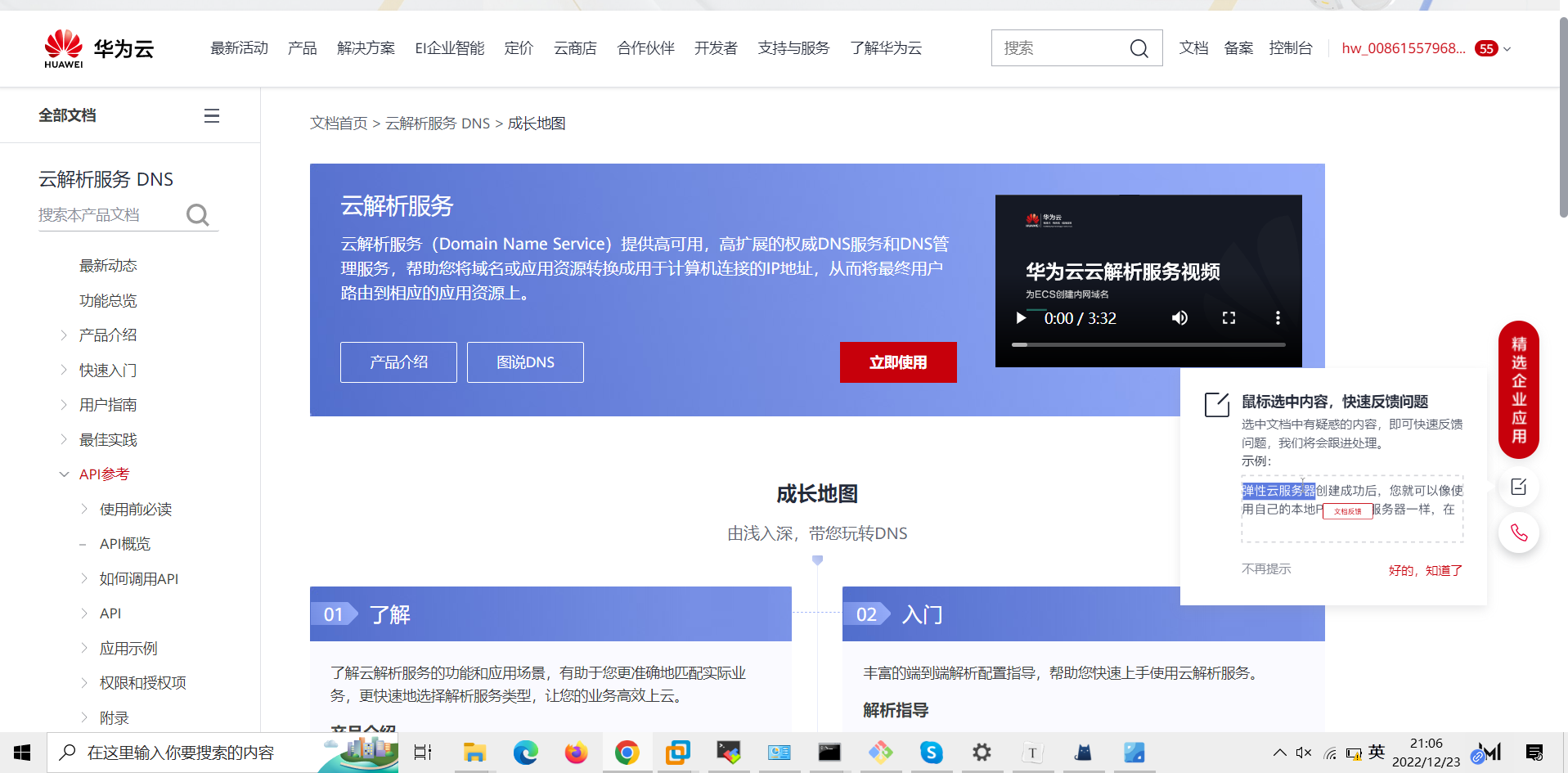Image resolution: width=1568 pixels, height=773 pixels.
Task: Click the muted volume tray icon
Action: (1304, 753)
